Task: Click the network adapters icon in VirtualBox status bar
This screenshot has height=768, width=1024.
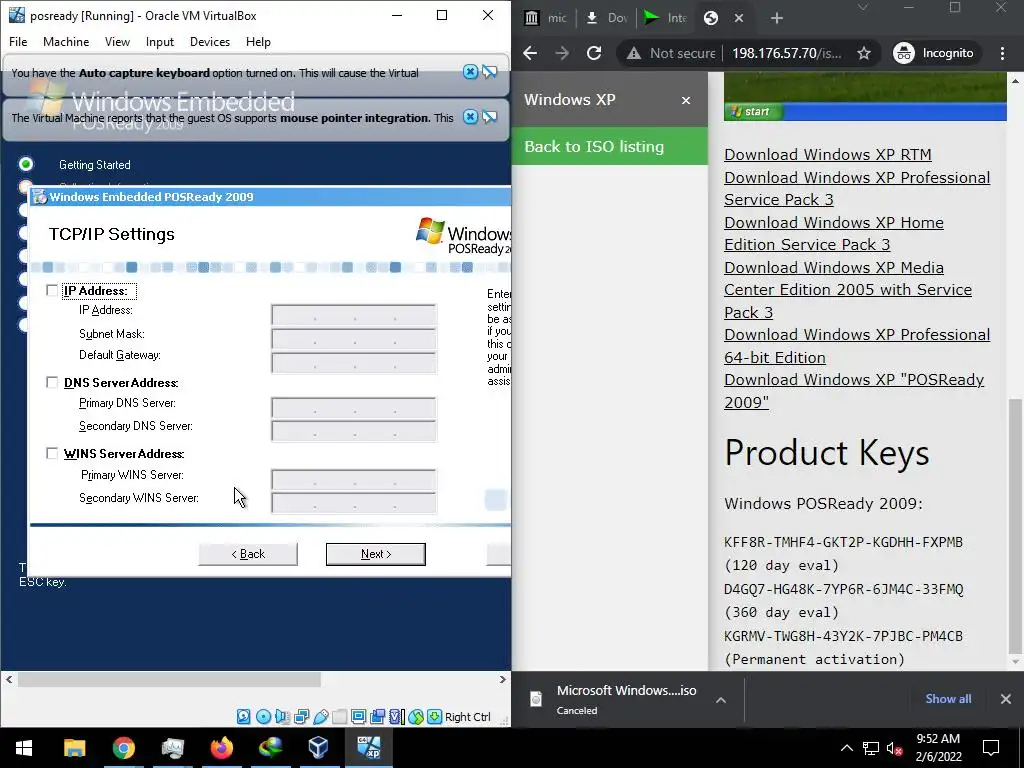Action: pos(301,716)
